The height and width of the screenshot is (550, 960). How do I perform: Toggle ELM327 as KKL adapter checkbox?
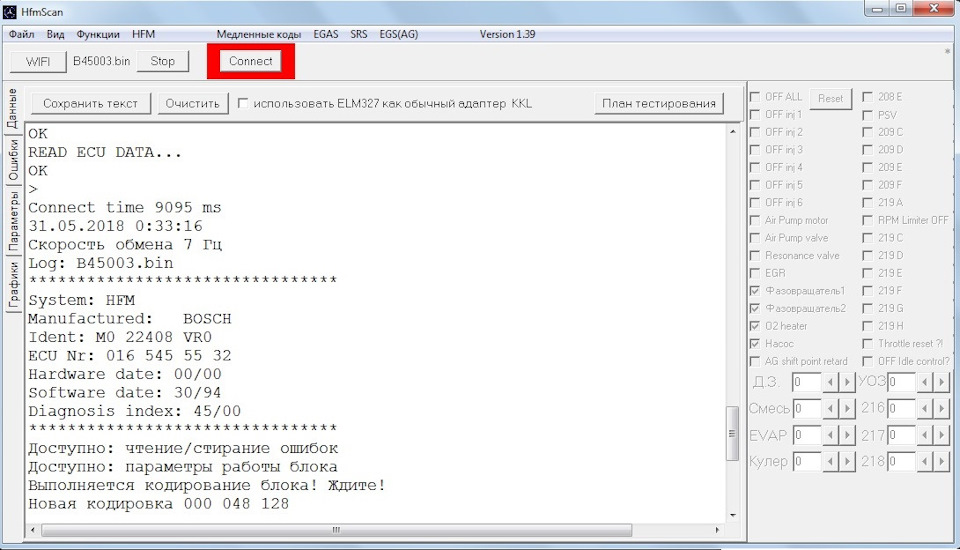tap(242, 103)
